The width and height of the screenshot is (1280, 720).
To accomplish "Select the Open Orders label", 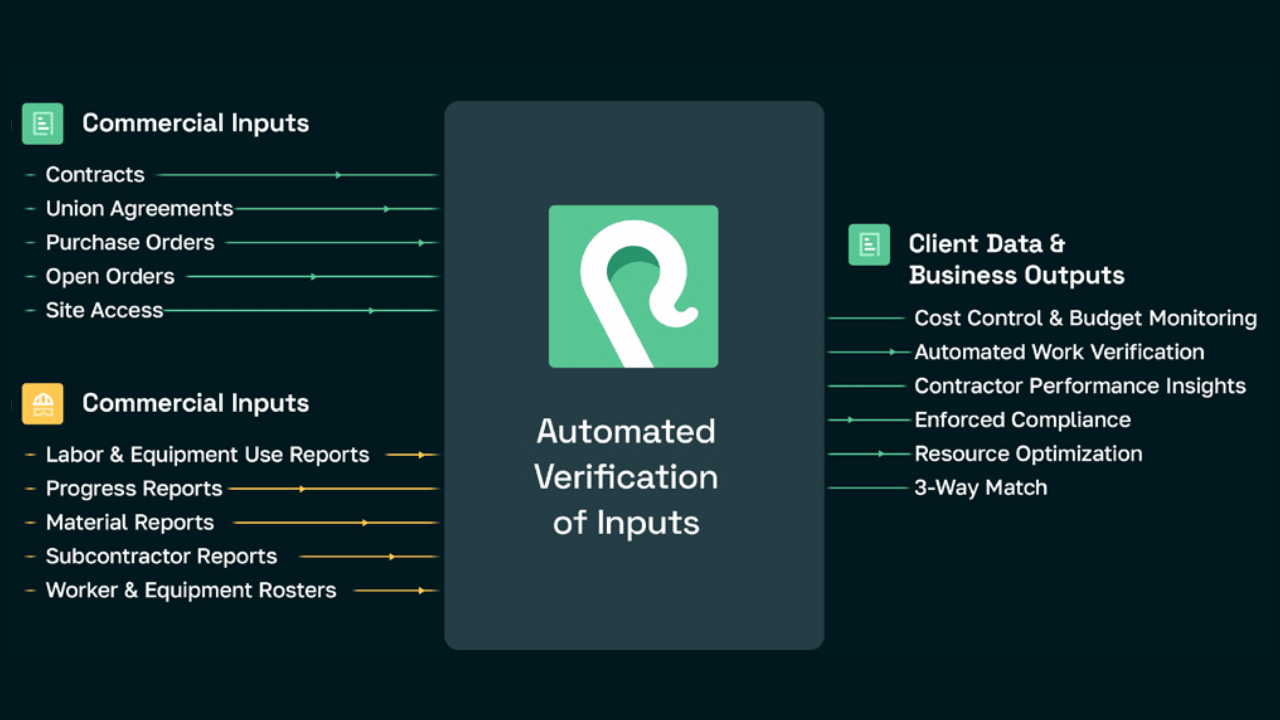I will tap(110, 277).
